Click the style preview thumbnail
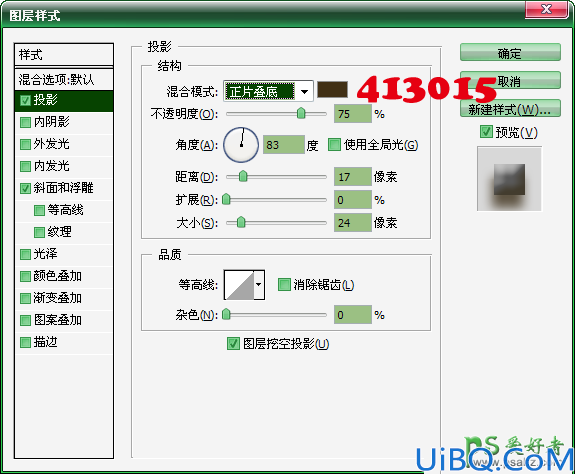Image resolution: width=575 pixels, height=474 pixels. (509, 179)
